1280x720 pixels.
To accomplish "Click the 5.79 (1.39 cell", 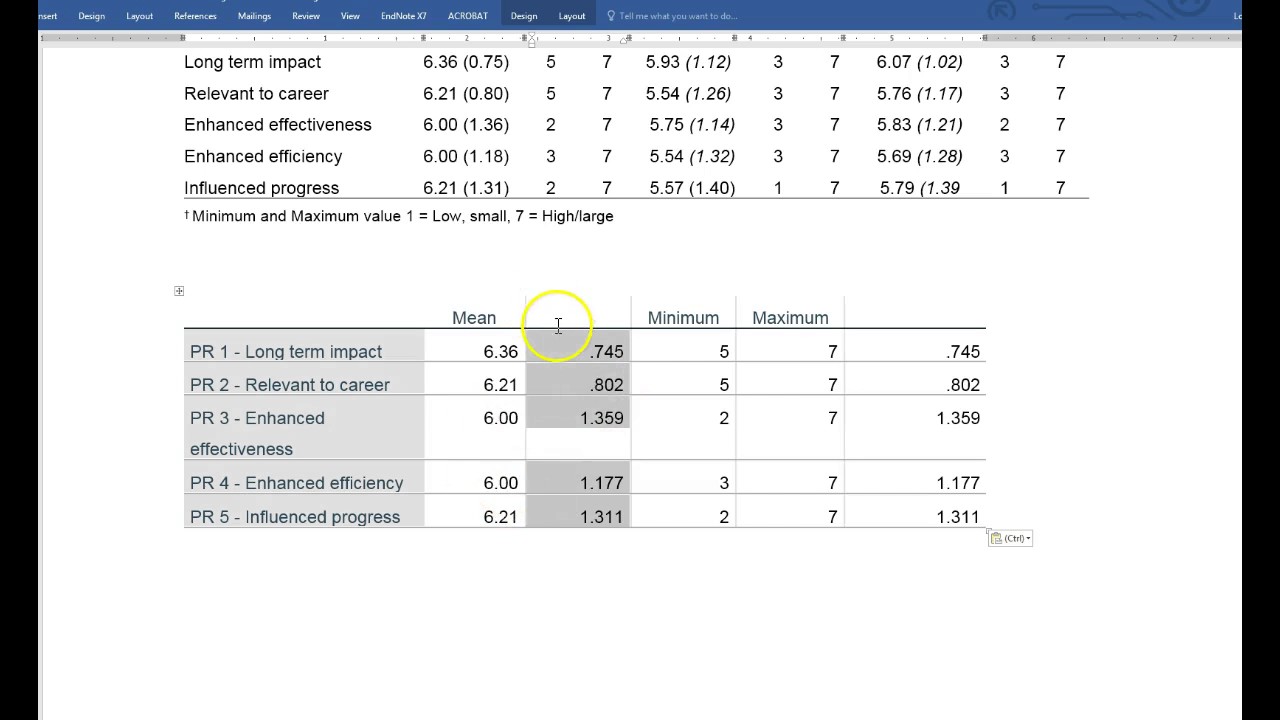I will [920, 188].
